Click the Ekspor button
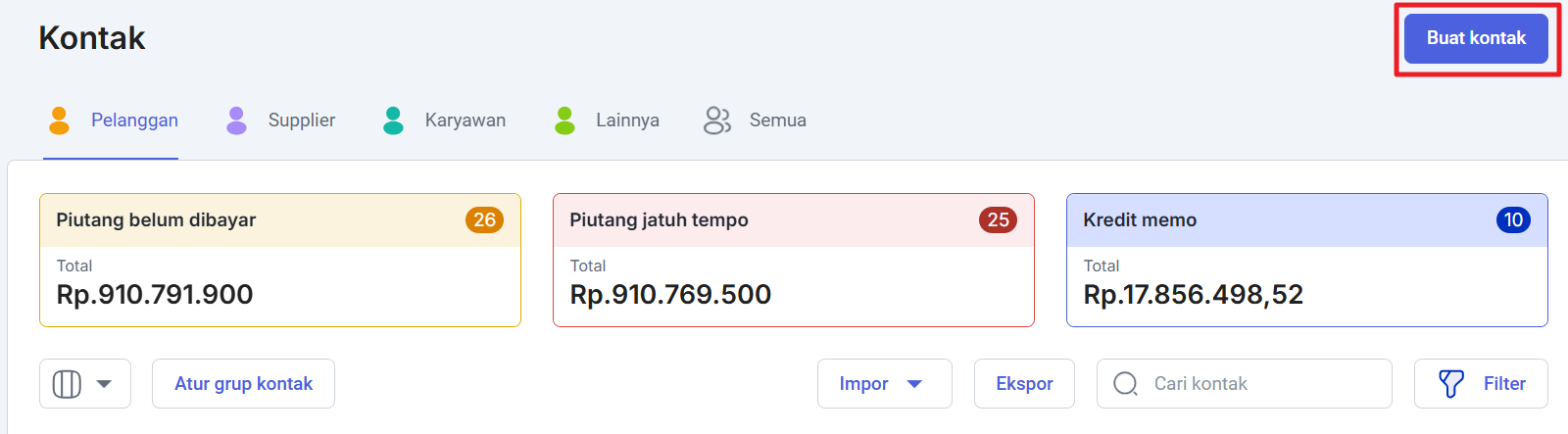The image size is (1568, 434). pyautogui.click(x=1024, y=384)
